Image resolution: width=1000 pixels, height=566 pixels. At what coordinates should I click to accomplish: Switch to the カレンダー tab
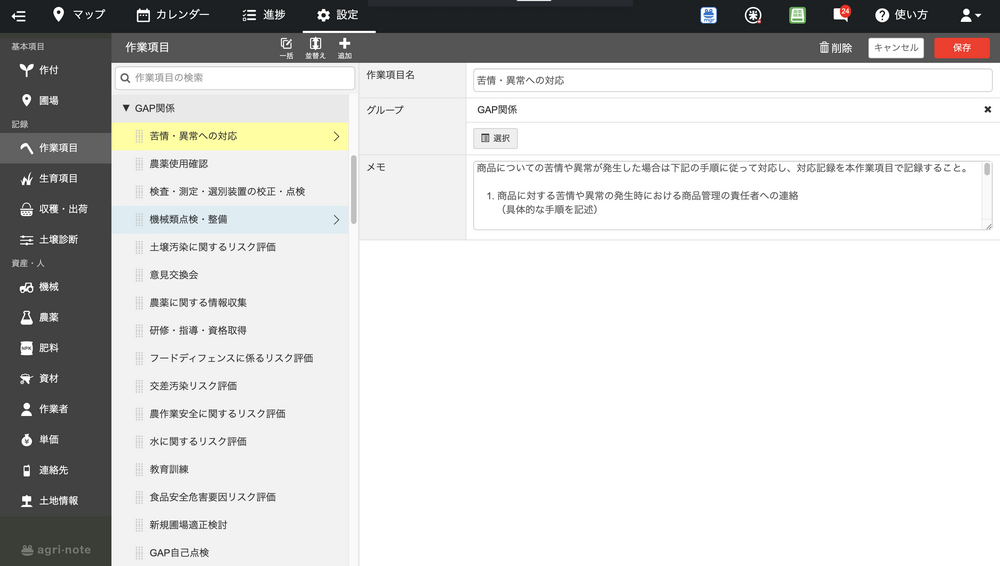[173, 15]
